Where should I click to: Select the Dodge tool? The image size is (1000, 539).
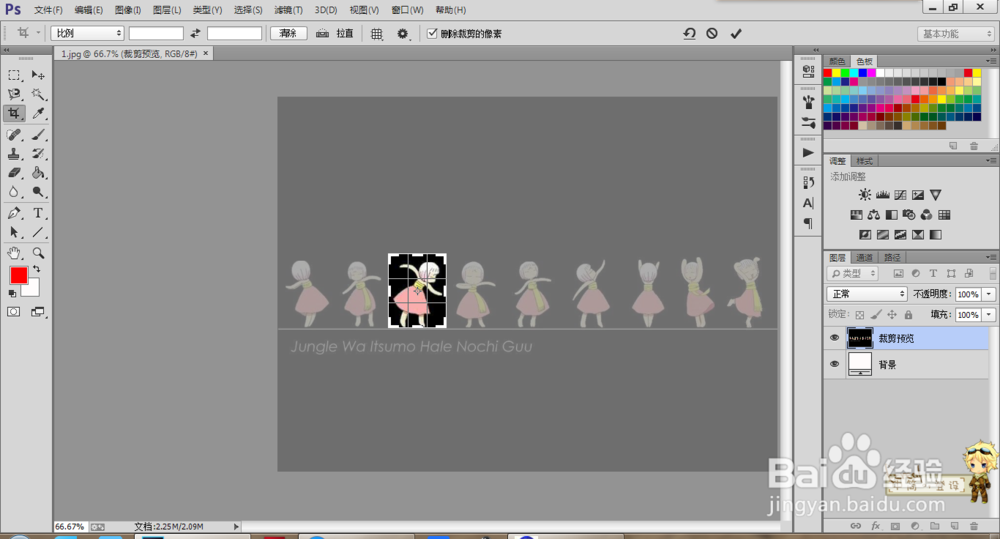click(x=38, y=192)
